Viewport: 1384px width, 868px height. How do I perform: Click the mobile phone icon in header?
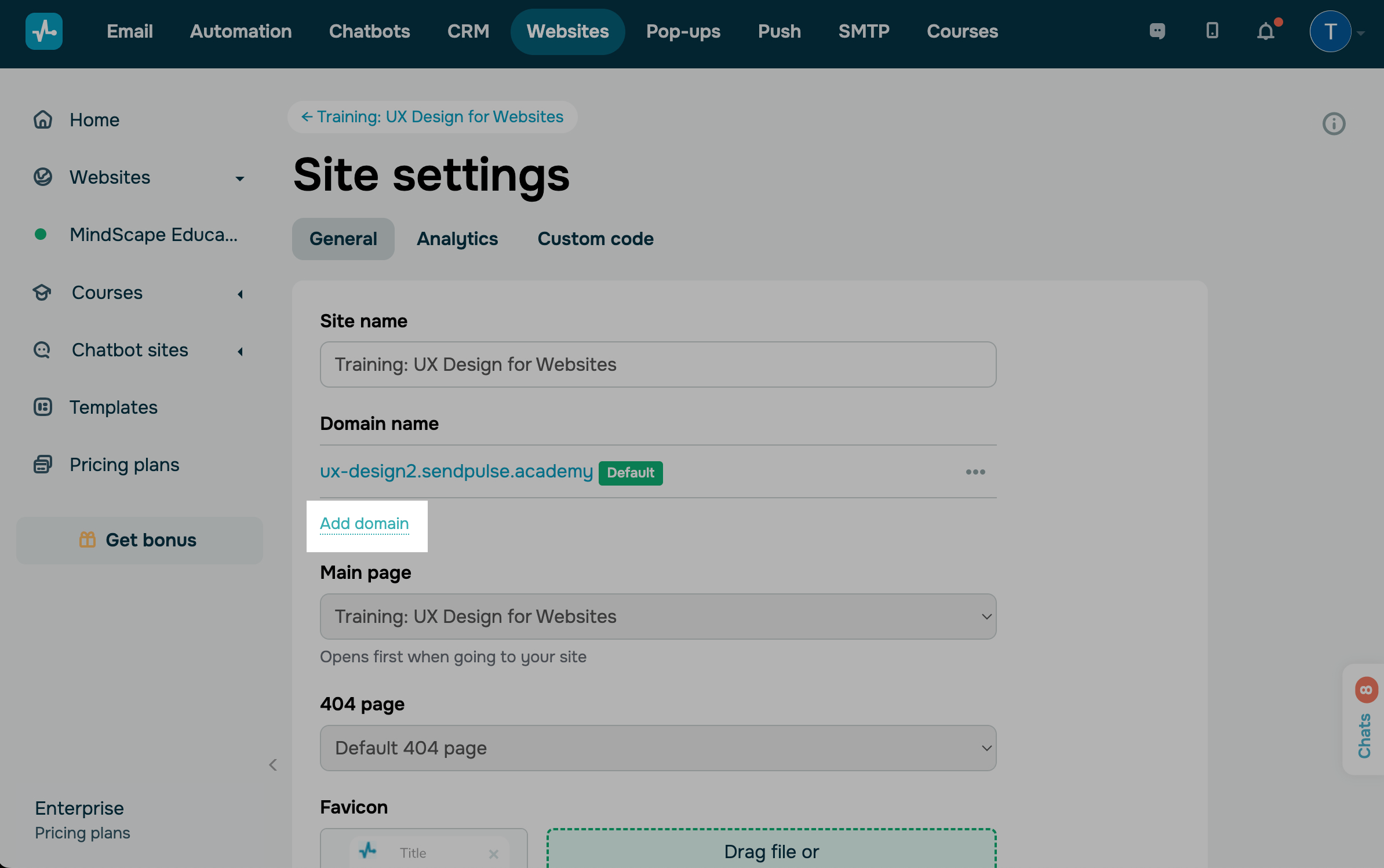pos(1212,31)
